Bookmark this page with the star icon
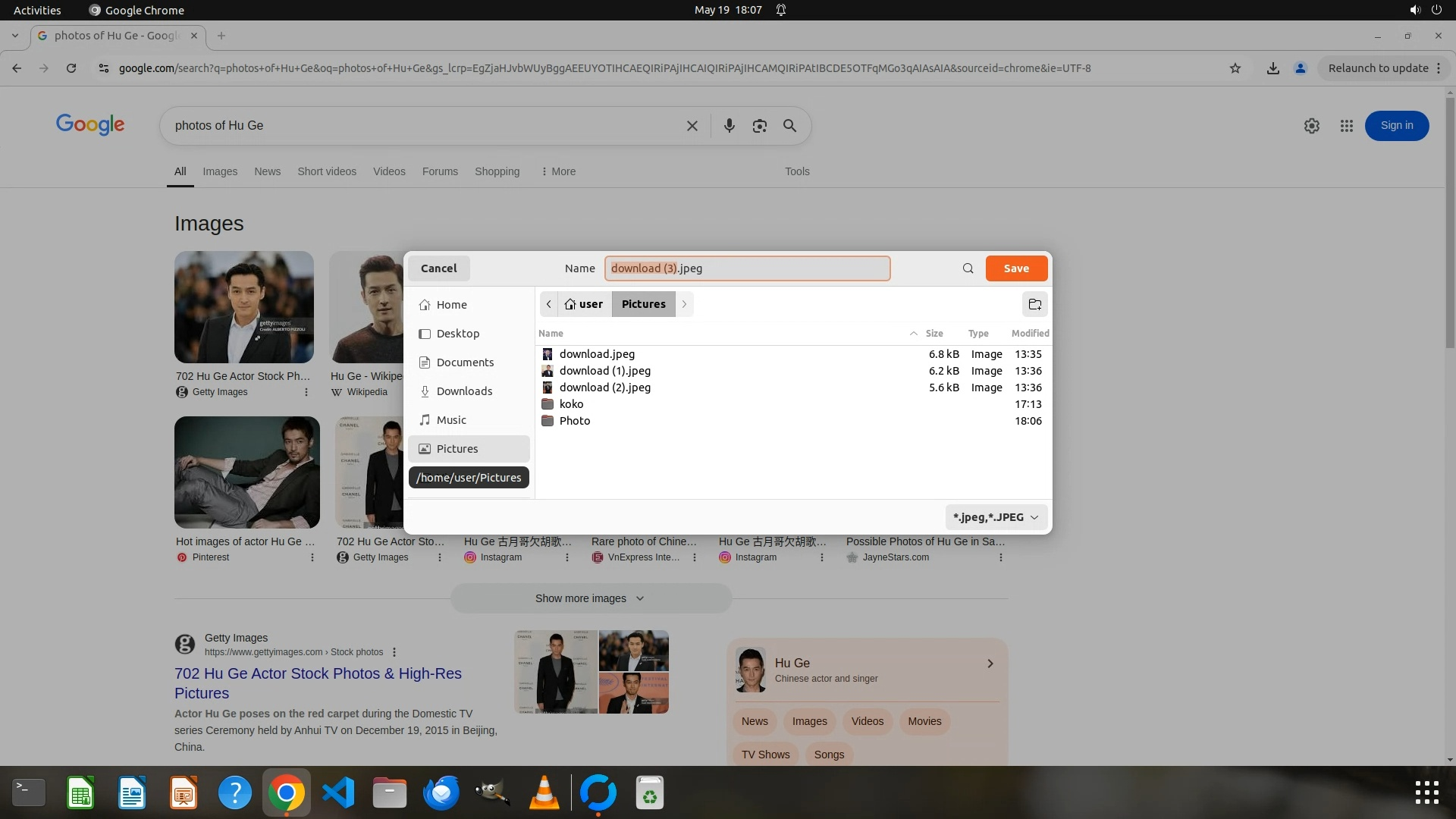1456x819 pixels. click(x=1235, y=68)
